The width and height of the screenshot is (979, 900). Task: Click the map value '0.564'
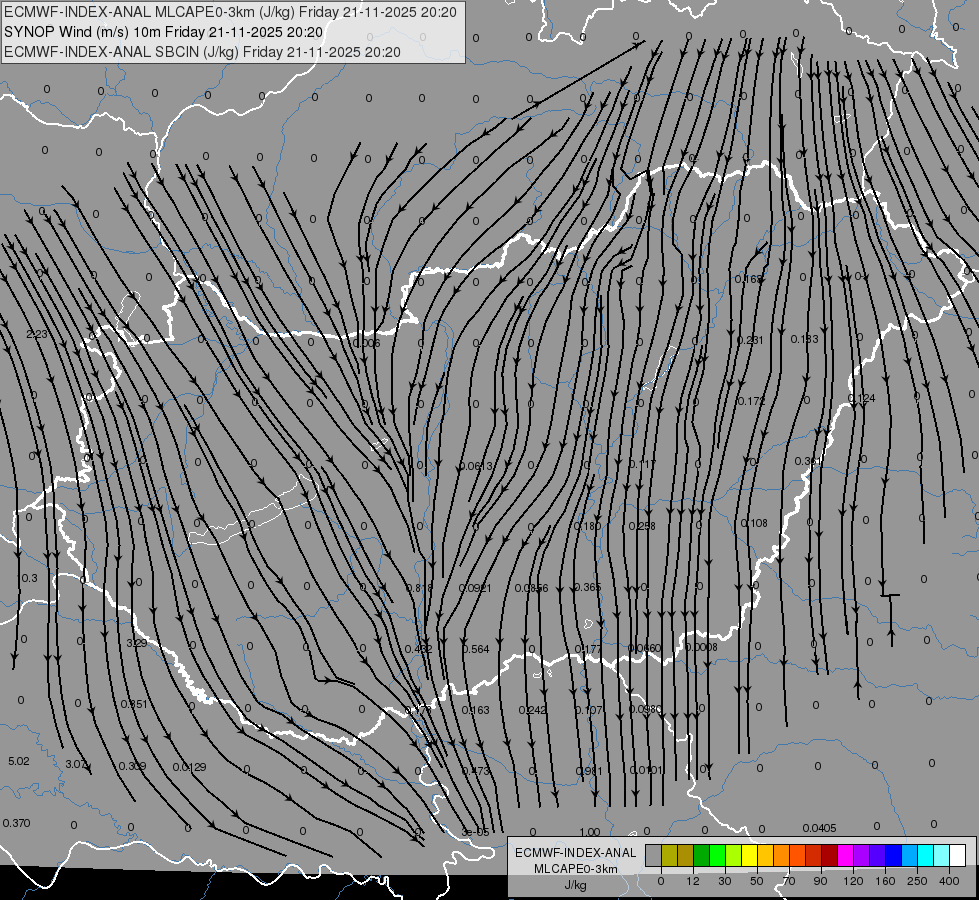(x=476, y=650)
